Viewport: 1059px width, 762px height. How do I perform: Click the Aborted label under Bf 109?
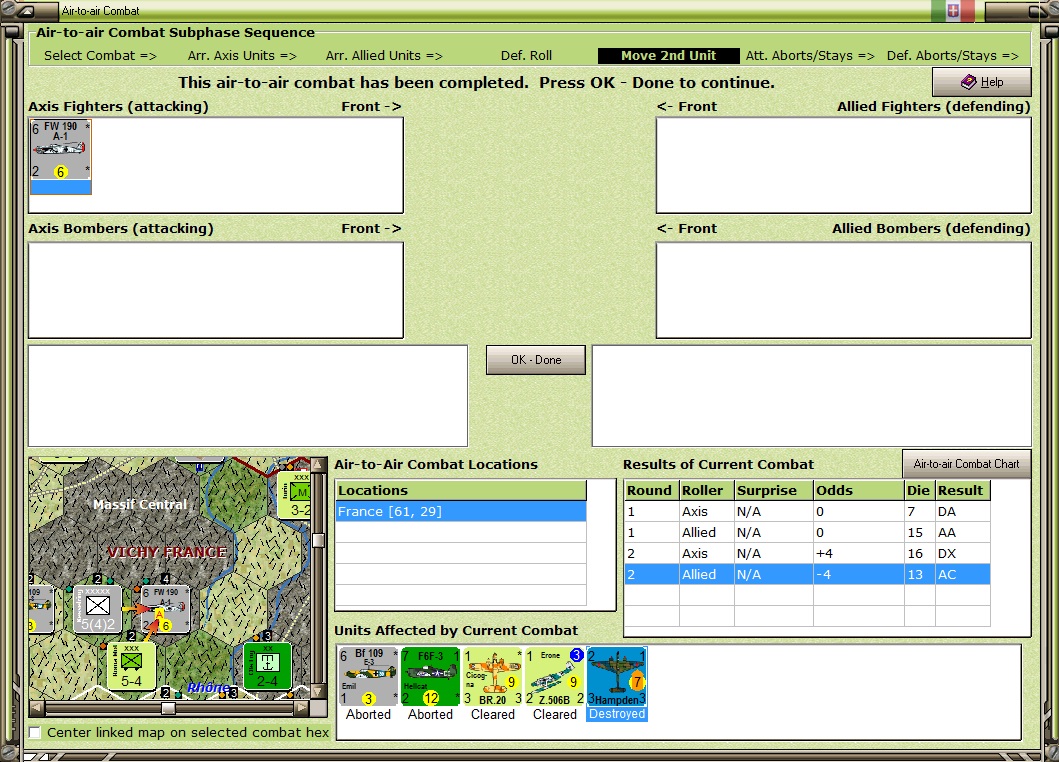pyautogui.click(x=368, y=714)
